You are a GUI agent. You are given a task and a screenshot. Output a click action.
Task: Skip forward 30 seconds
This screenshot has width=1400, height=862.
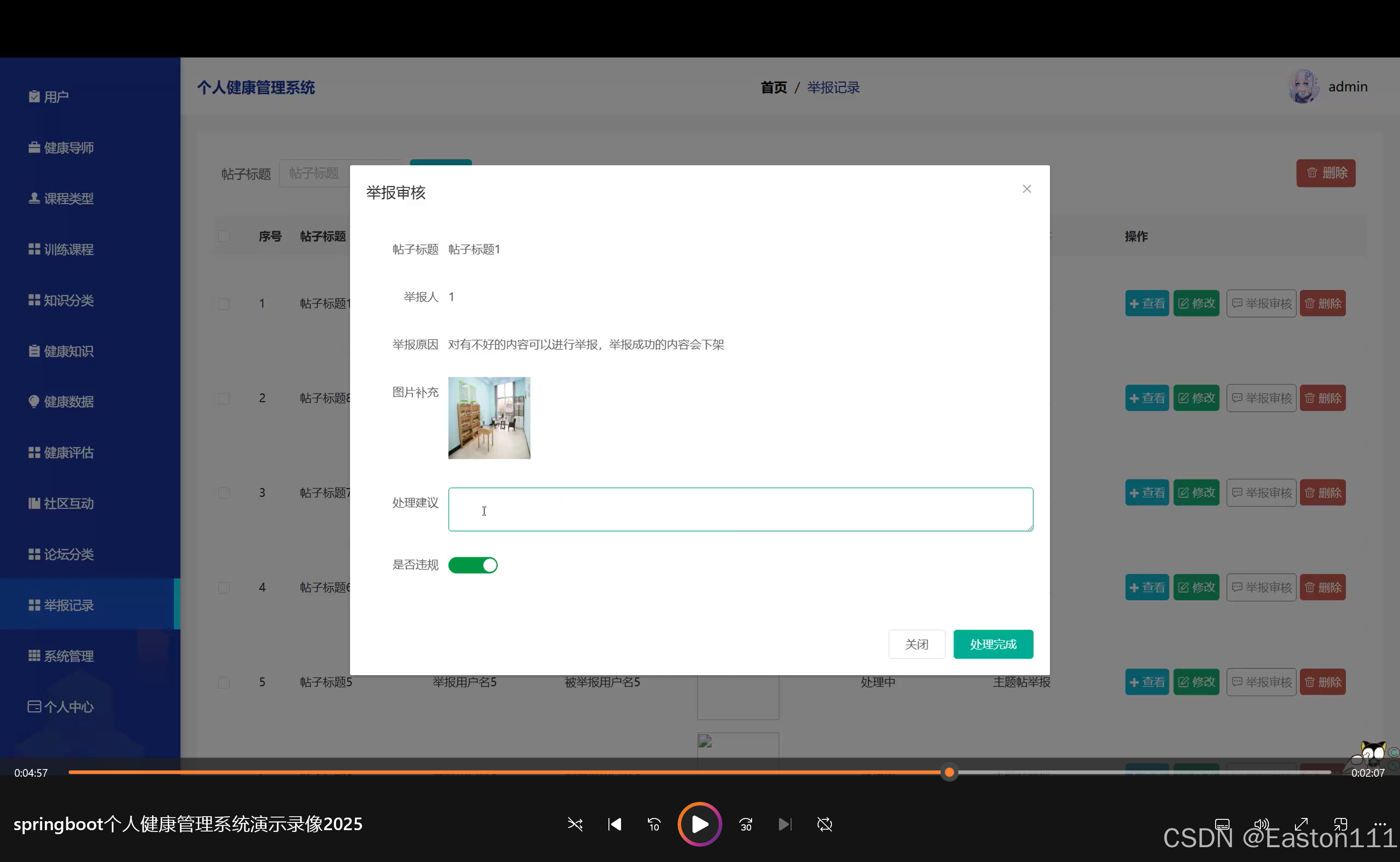point(745,824)
